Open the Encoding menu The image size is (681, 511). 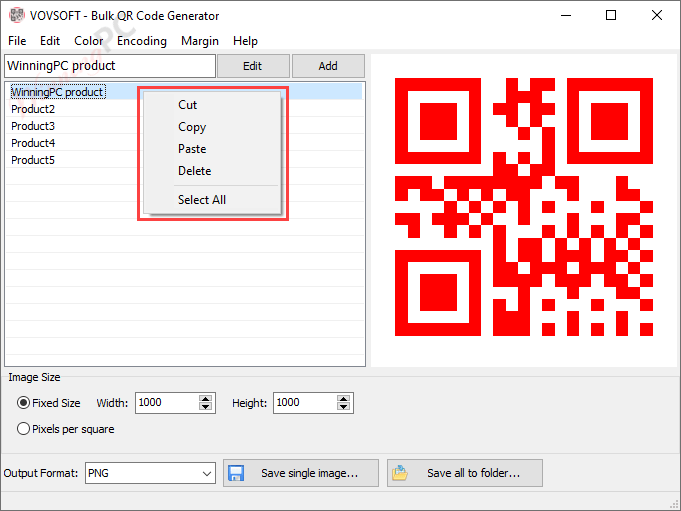tap(142, 41)
